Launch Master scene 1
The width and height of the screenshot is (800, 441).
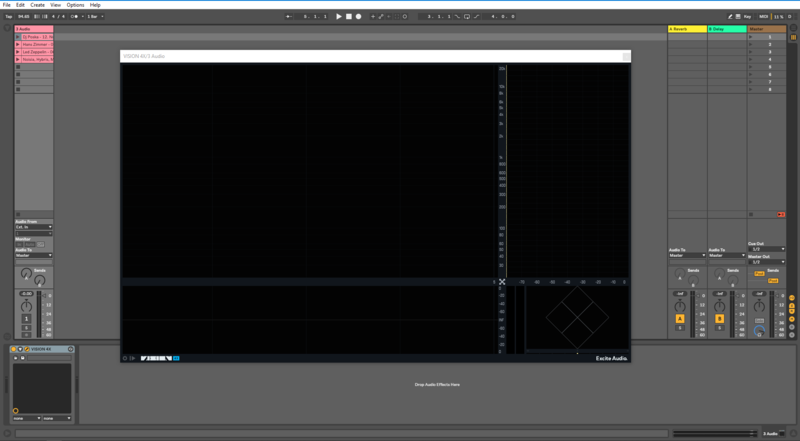(x=753, y=37)
